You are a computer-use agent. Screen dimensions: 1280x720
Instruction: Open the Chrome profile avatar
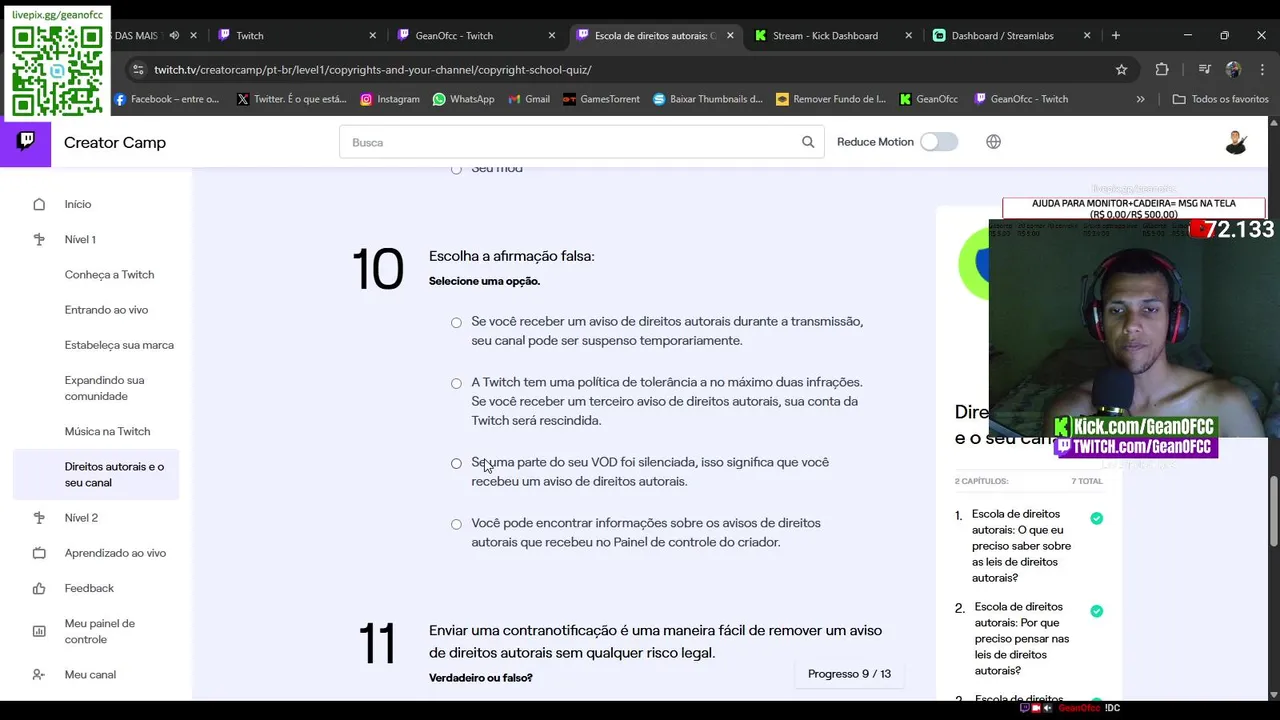click(x=1233, y=70)
